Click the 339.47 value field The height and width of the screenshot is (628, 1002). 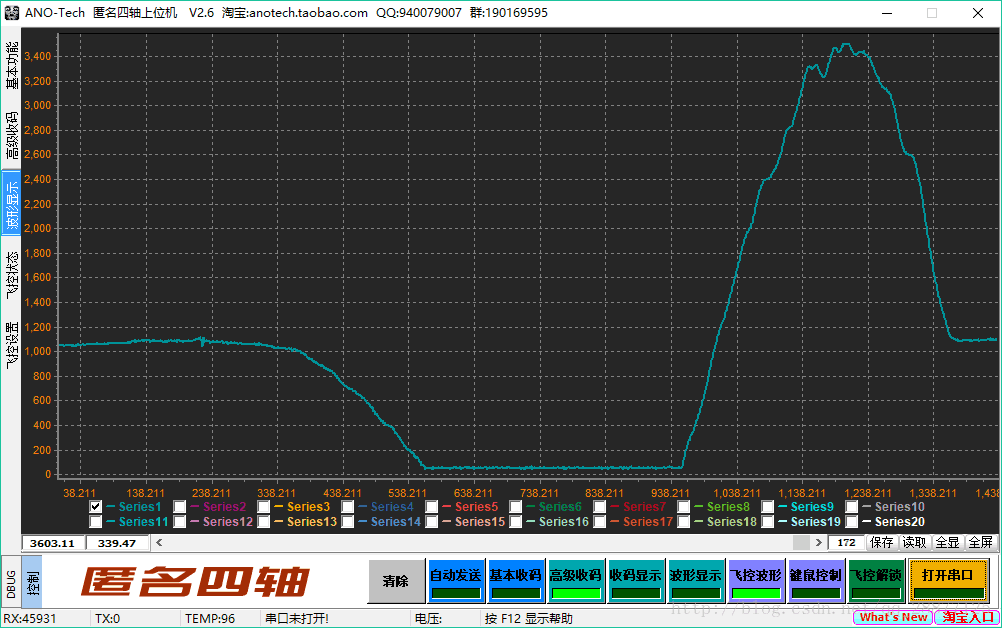tap(117, 543)
